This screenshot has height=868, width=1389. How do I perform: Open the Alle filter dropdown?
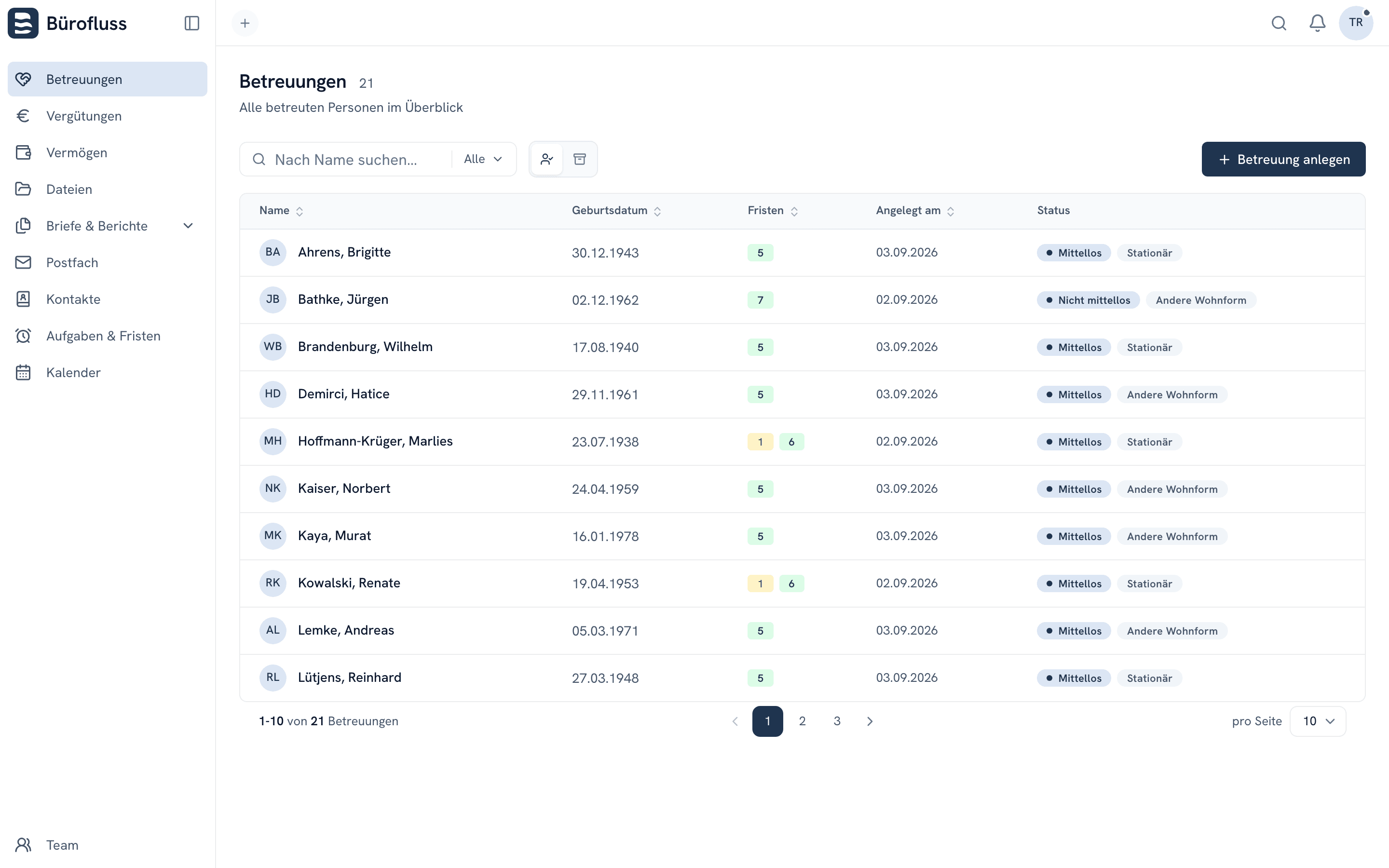[x=483, y=159]
